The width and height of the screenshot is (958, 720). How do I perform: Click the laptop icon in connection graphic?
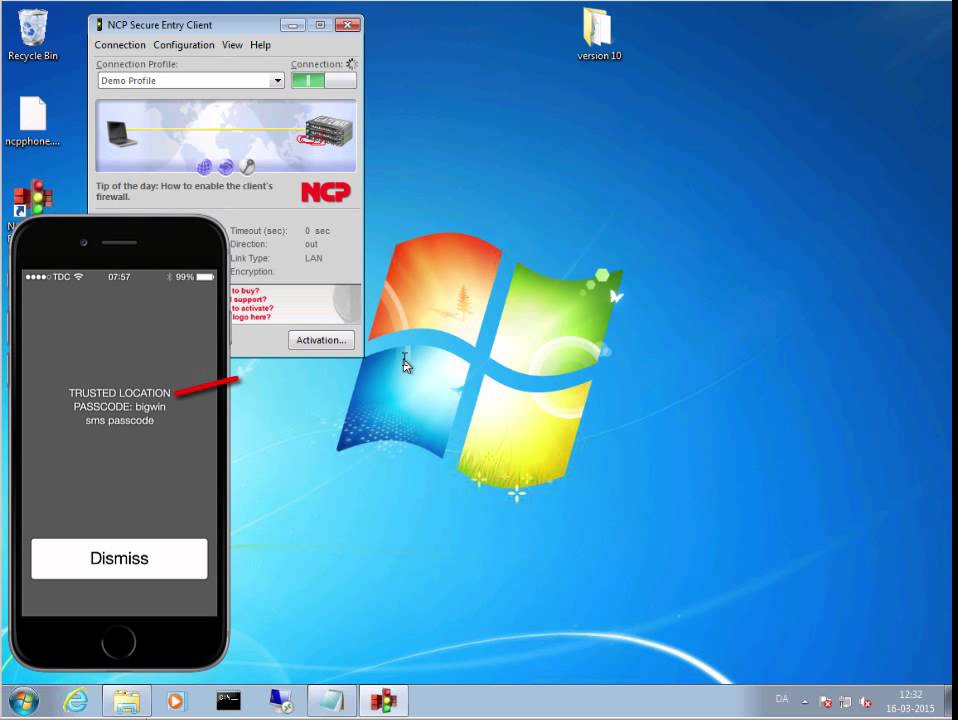(x=122, y=133)
